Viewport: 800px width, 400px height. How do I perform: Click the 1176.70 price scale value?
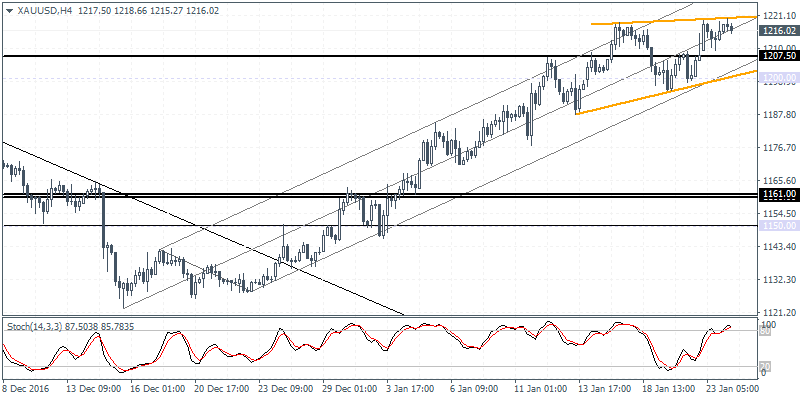[778, 148]
